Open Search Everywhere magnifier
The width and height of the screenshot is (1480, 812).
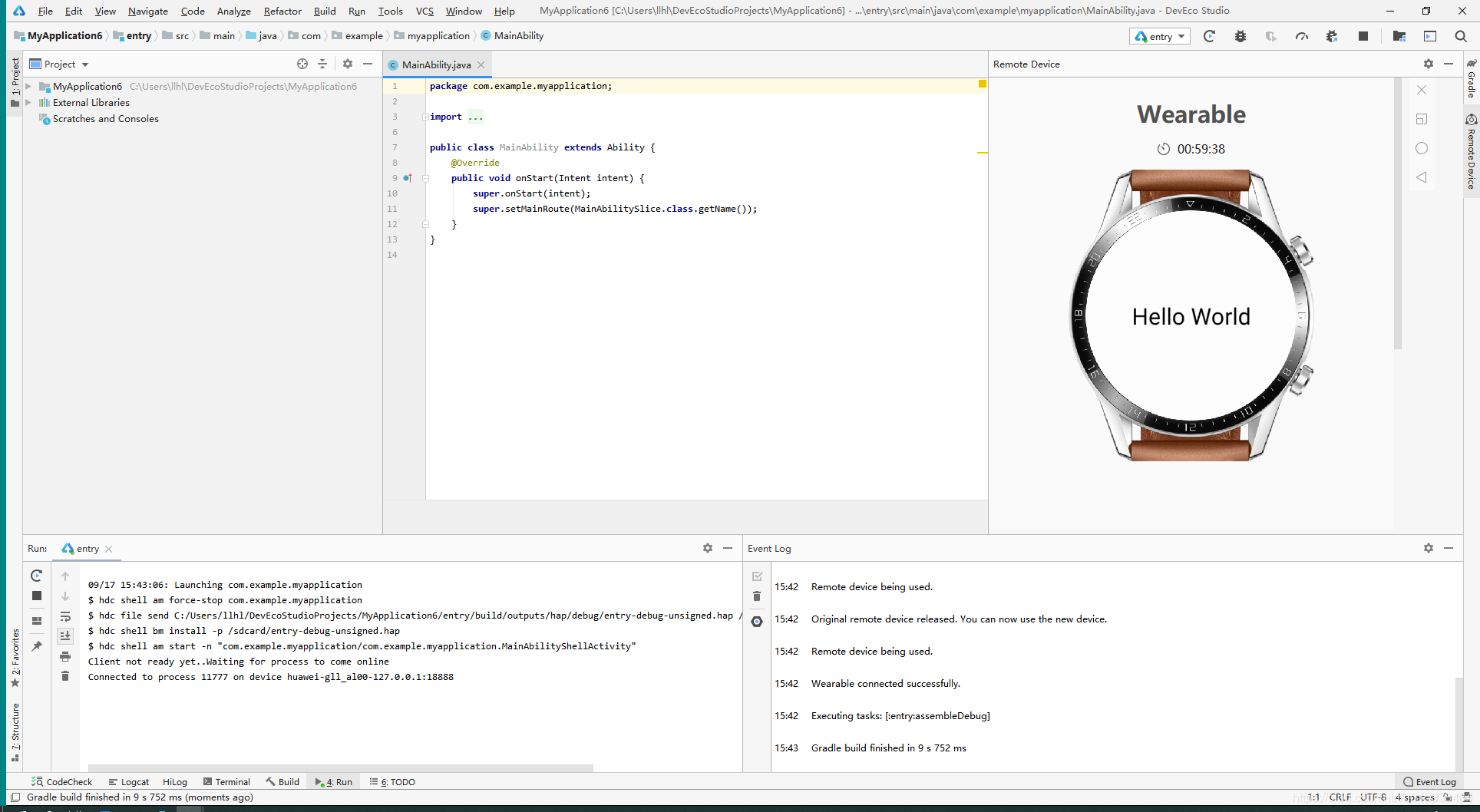coord(1461,36)
